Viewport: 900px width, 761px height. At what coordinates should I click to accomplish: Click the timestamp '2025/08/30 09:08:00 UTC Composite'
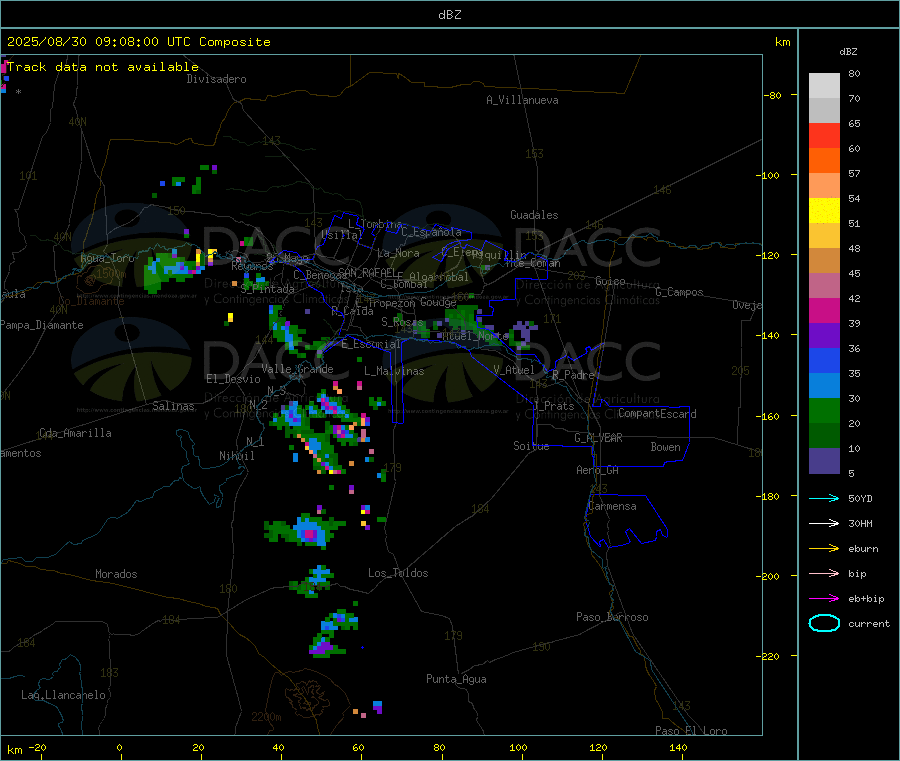coord(138,42)
